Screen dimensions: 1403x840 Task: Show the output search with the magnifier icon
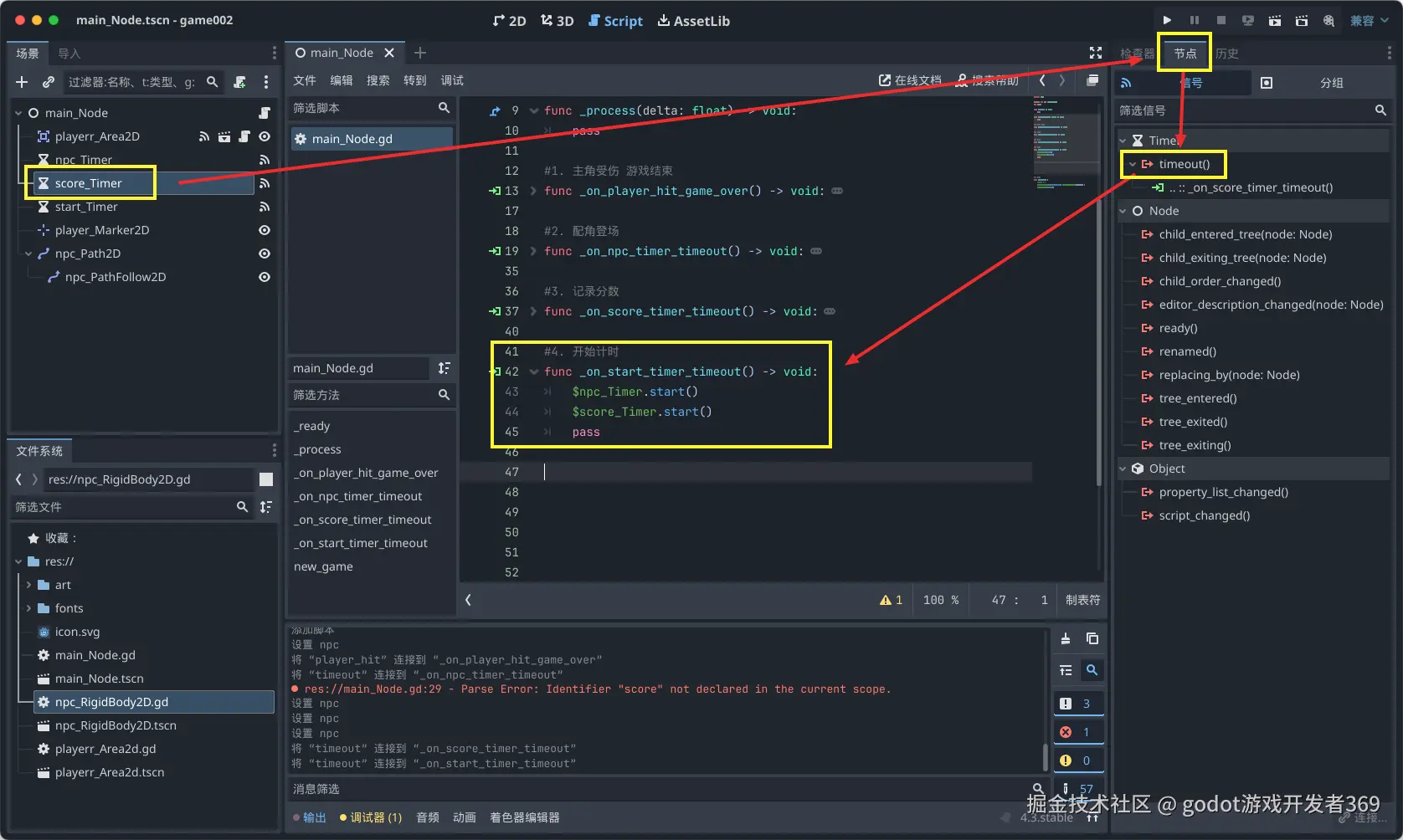pyautogui.click(x=1092, y=670)
